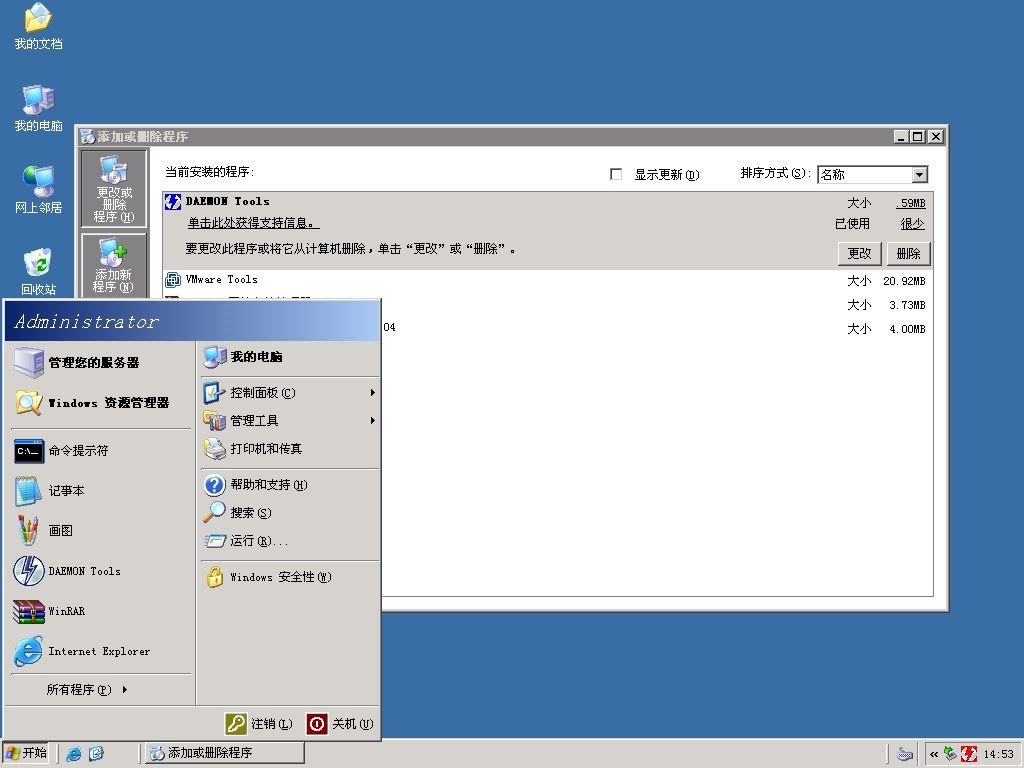Image resolution: width=1024 pixels, height=768 pixels.
Task: Open 更改或删除程序 sidebar panel
Action: [x=114, y=189]
